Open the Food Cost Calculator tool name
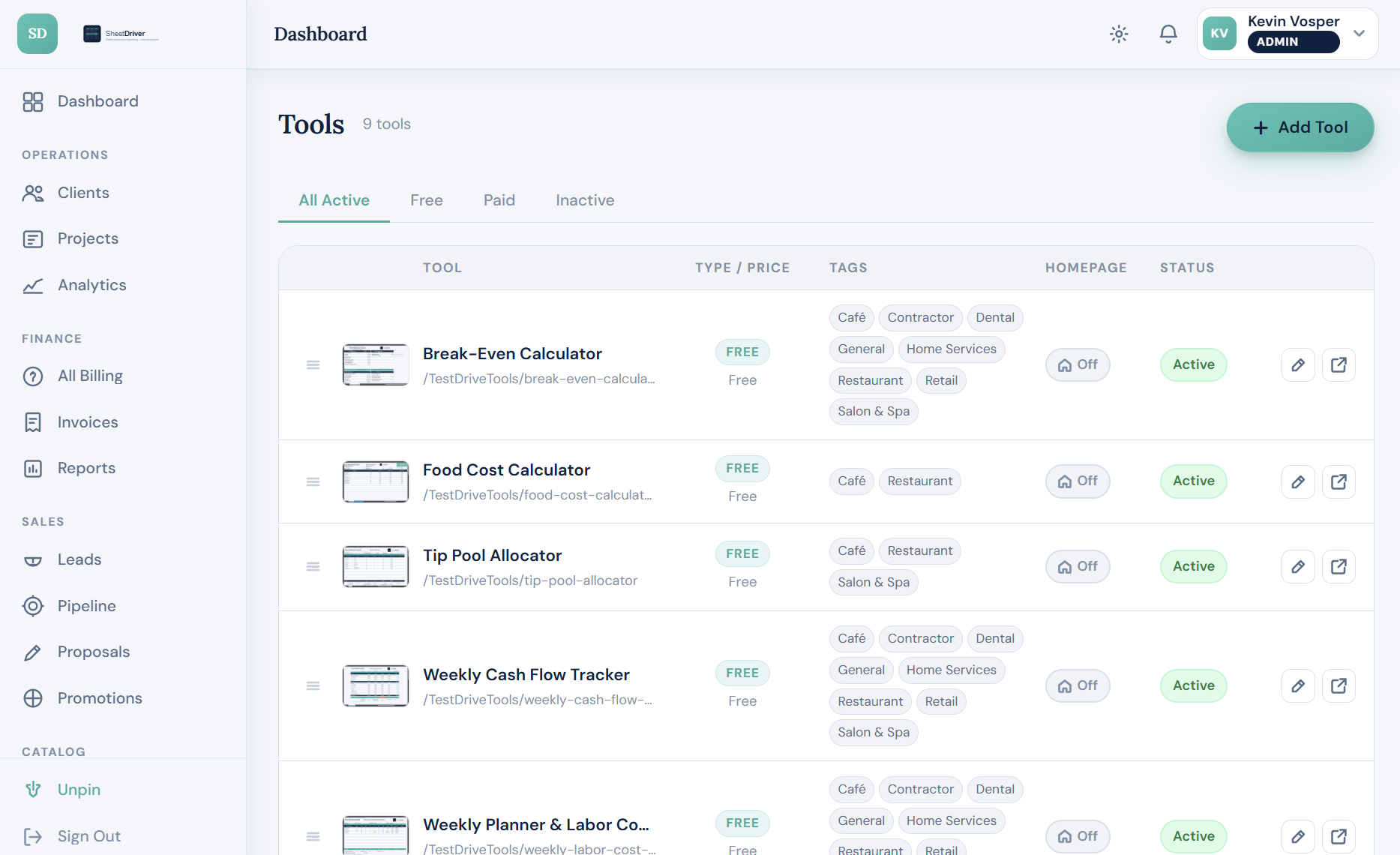Image resolution: width=1400 pixels, height=855 pixels. tap(506, 470)
